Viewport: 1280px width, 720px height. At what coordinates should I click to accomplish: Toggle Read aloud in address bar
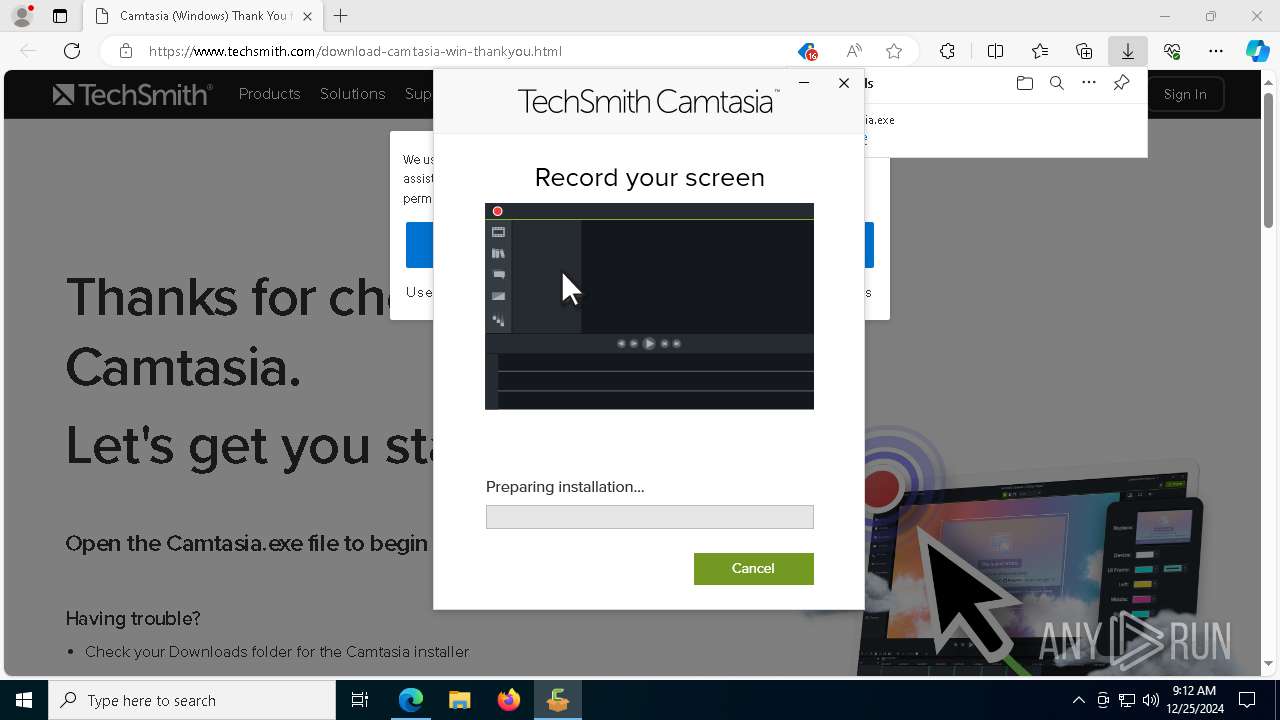pos(854,51)
